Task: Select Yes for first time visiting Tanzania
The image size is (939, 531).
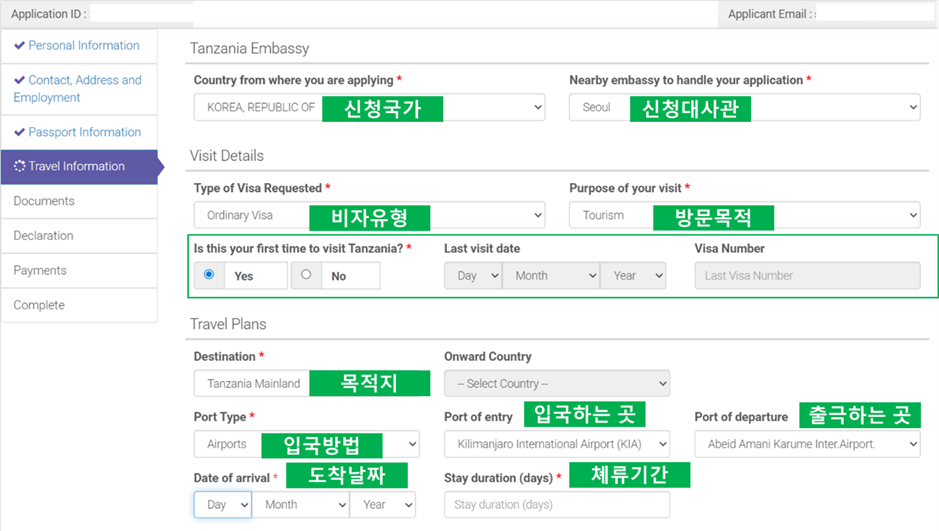Action: click(209, 275)
